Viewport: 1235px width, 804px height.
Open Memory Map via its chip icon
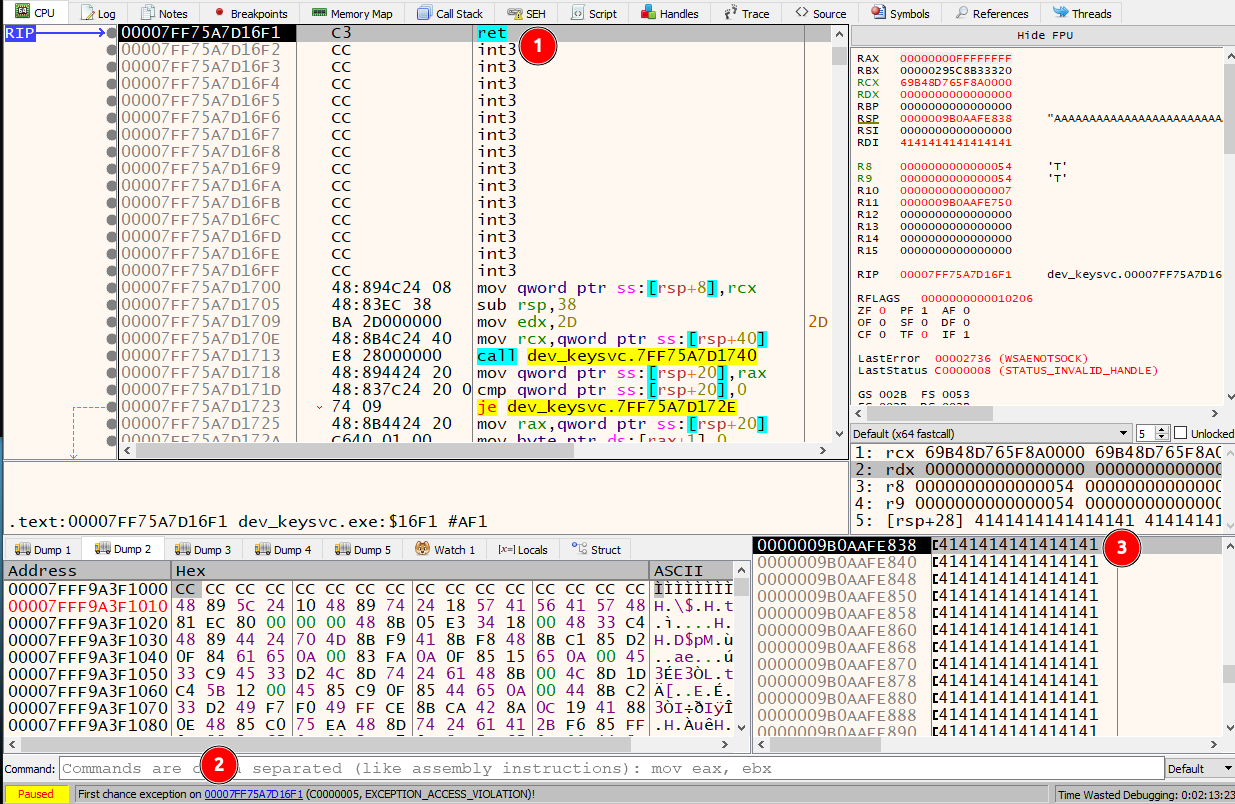318,13
